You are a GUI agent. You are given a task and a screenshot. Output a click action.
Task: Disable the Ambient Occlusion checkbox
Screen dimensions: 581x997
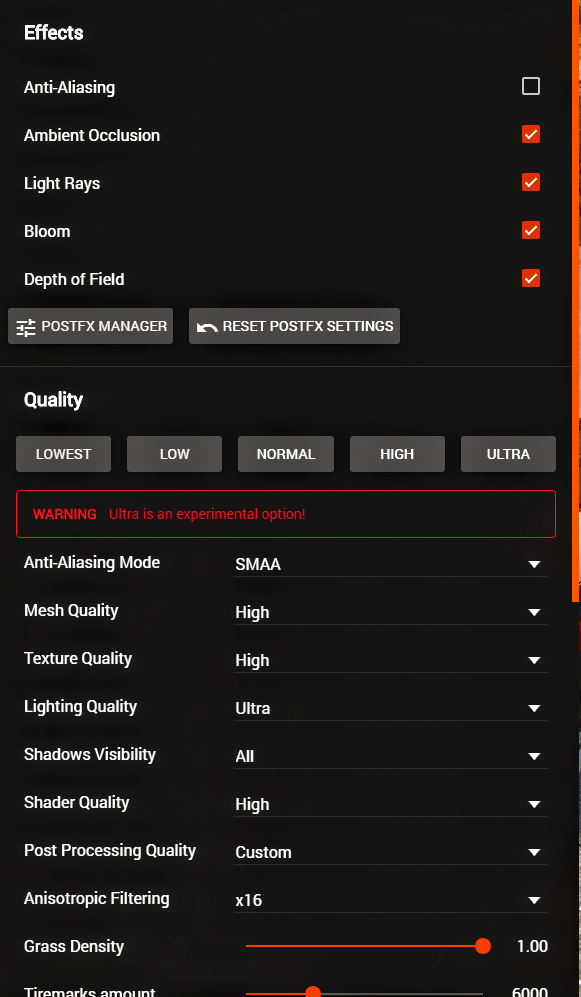pyautogui.click(x=531, y=134)
